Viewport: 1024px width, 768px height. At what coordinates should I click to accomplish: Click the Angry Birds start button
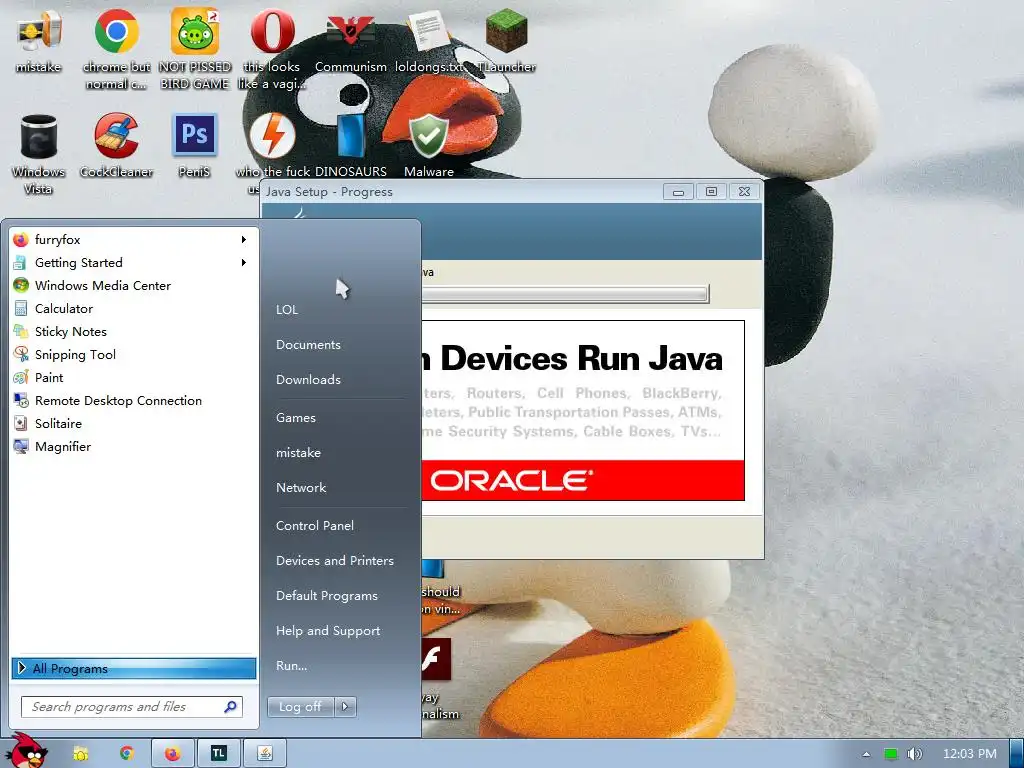coord(26,751)
